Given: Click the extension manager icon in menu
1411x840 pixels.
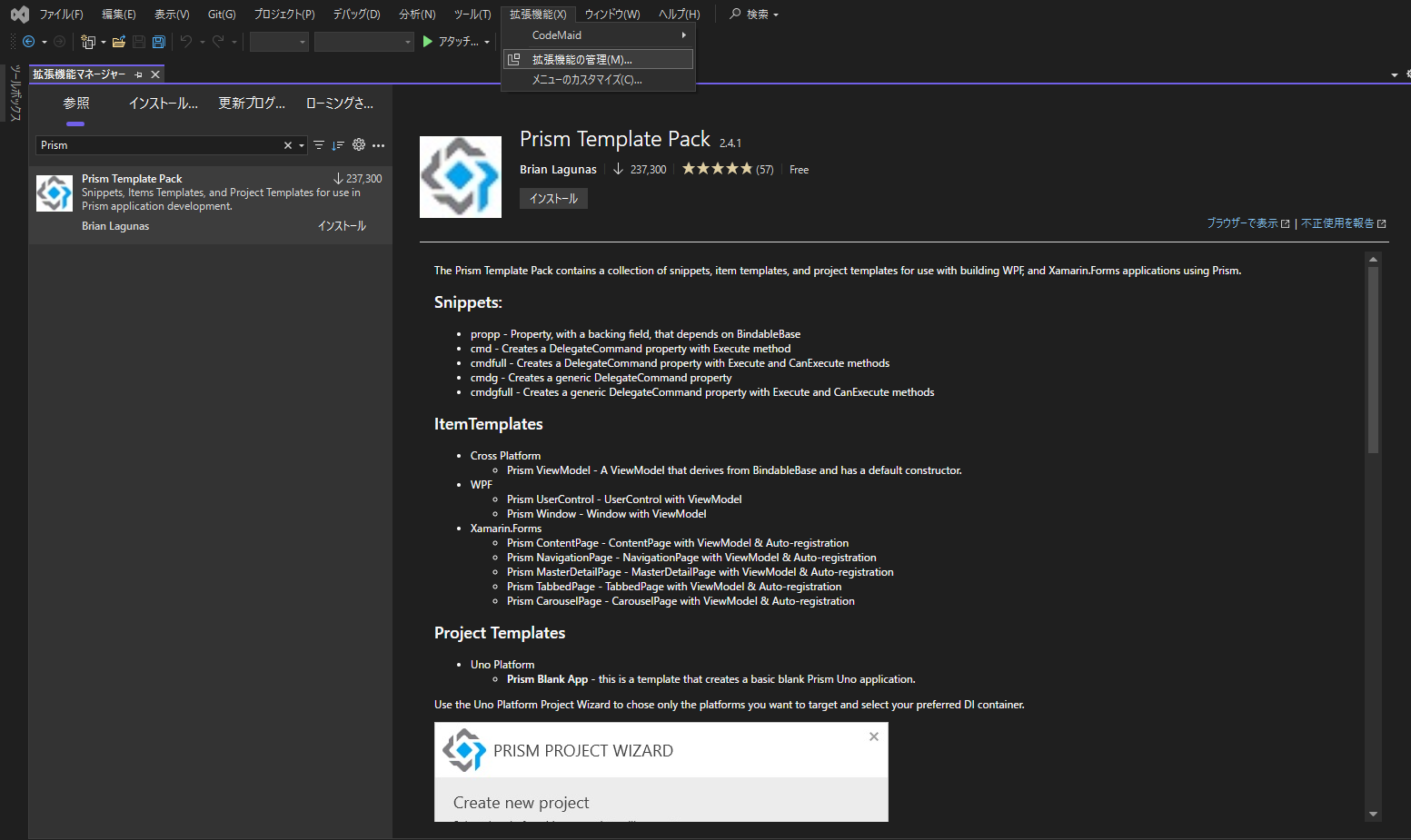Looking at the screenshot, I should tap(514, 59).
